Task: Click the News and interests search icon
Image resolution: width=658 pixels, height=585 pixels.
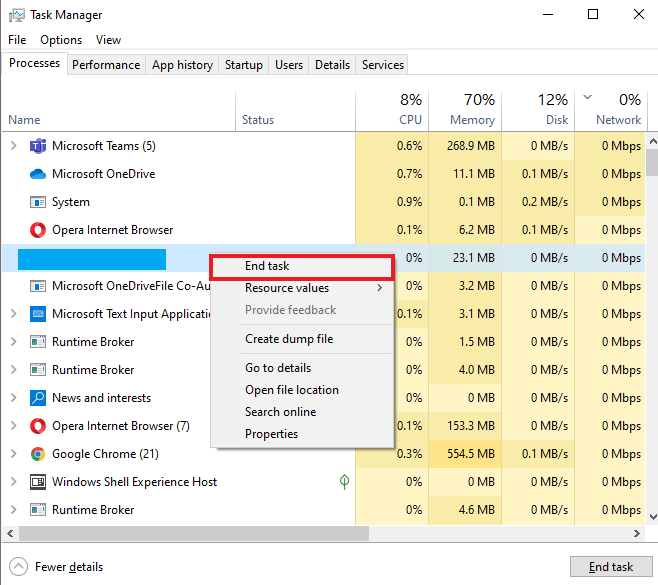Action: click(38, 398)
